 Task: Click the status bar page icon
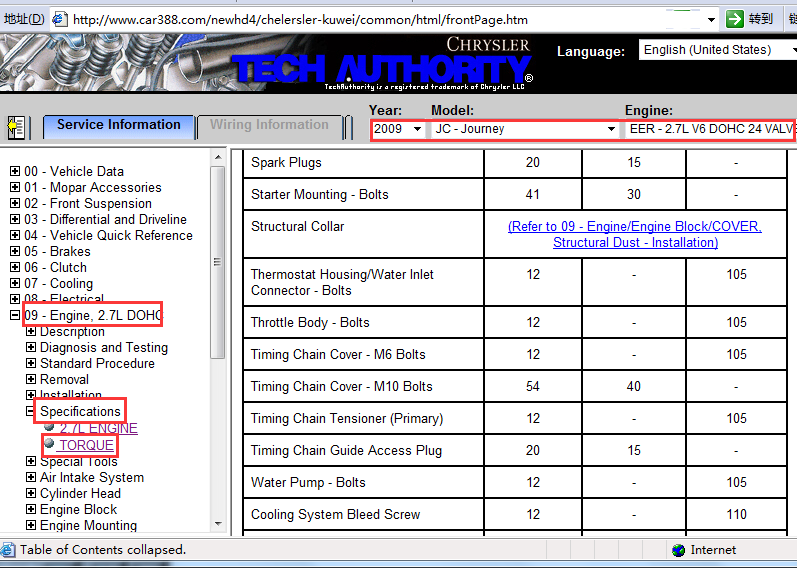coord(8,550)
